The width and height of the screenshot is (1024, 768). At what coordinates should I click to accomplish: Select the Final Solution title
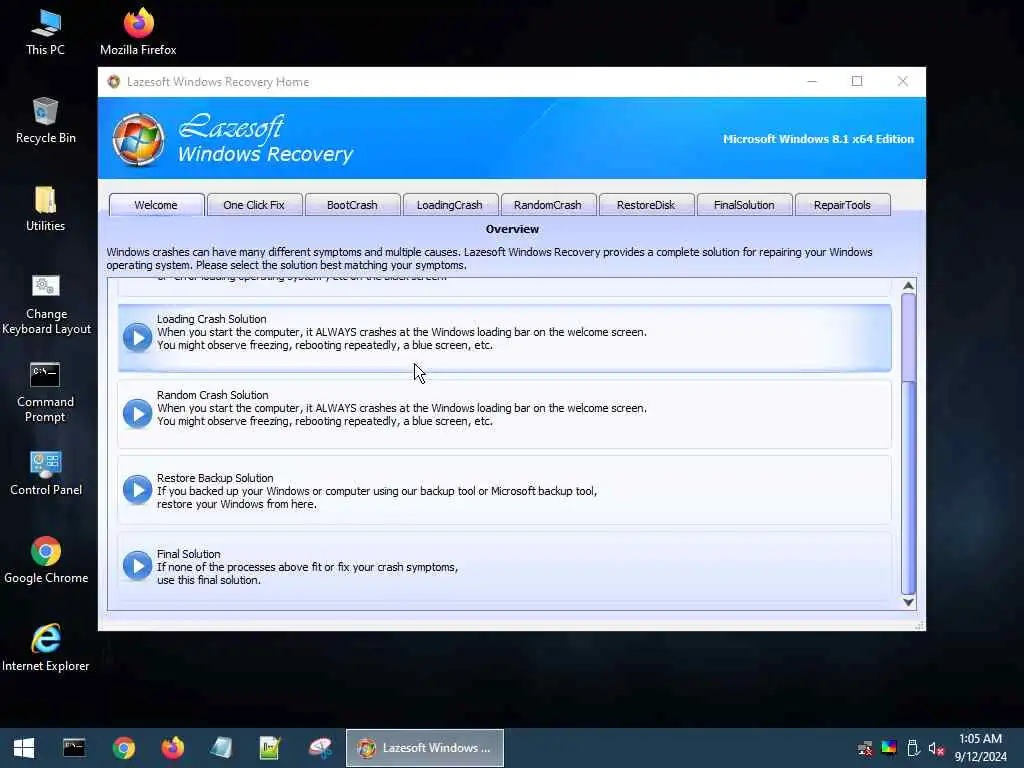pos(188,554)
